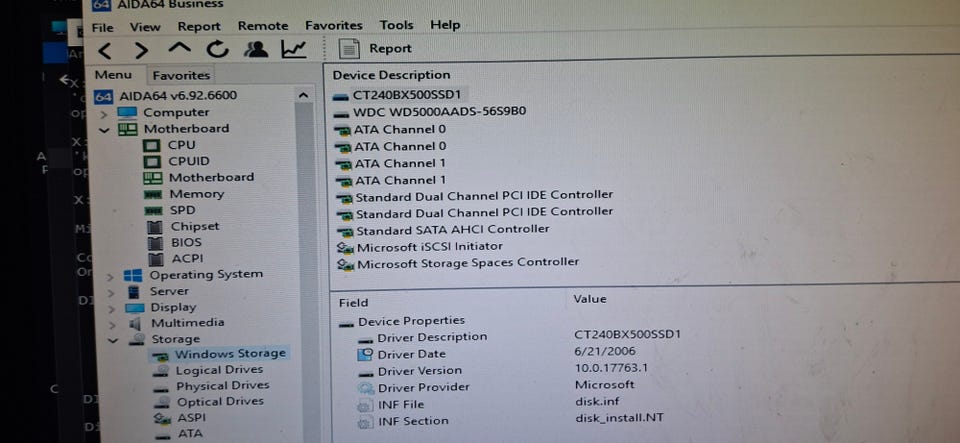Select device WDC WD5000AADS-56S9B0
The width and height of the screenshot is (960, 443).
pos(439,112)
